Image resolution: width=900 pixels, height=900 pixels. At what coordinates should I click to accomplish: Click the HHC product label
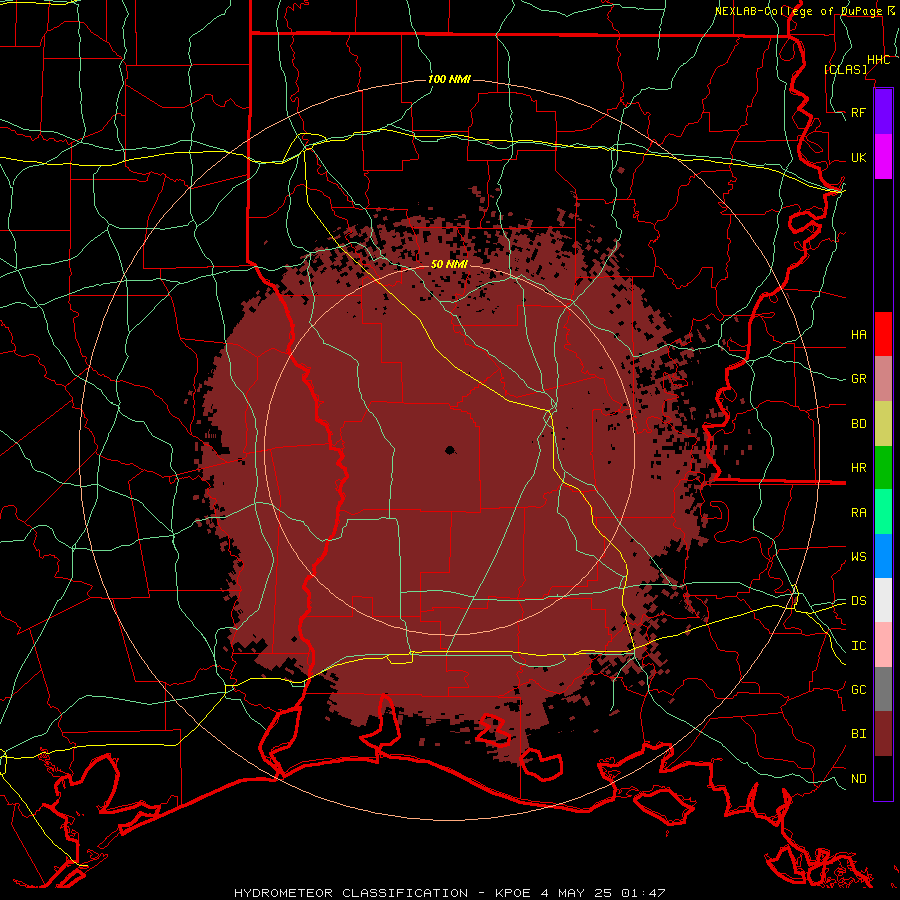(x=879, y=60)
